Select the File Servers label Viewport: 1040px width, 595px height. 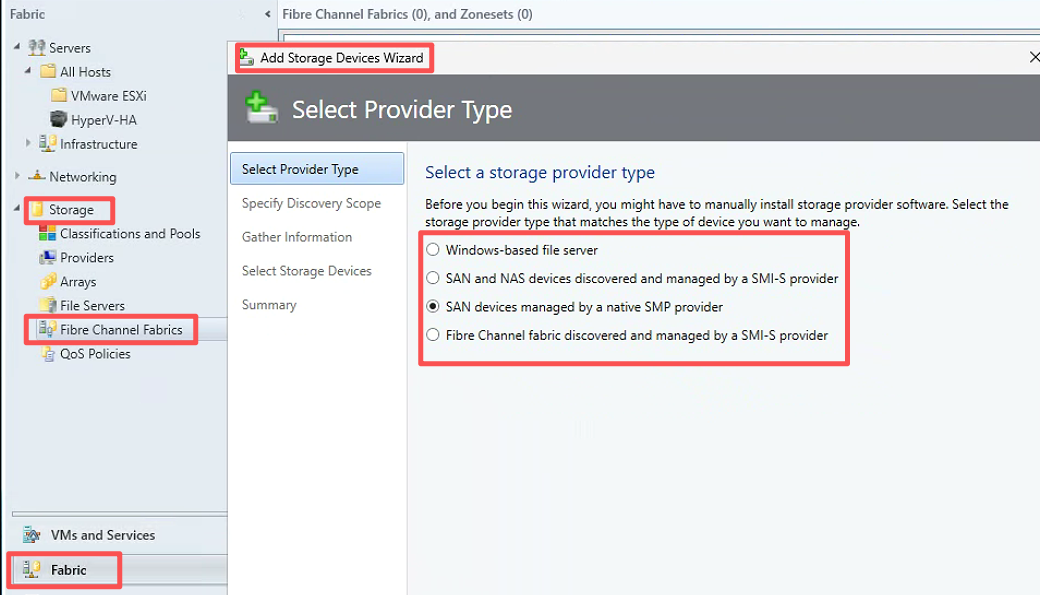92,306
